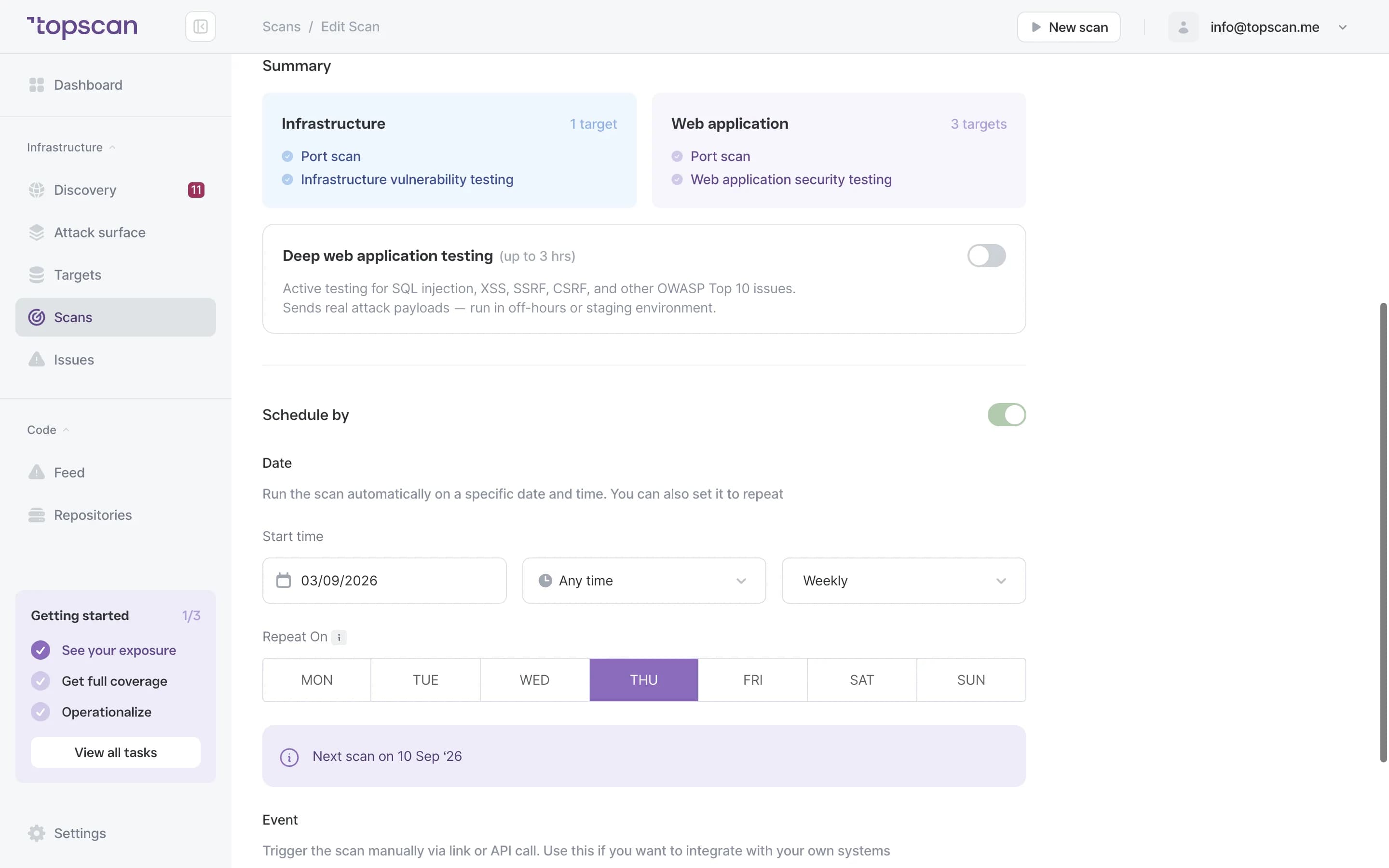Click the See your exposure checkmark
1389x868 pixels.
click(40, 650)
